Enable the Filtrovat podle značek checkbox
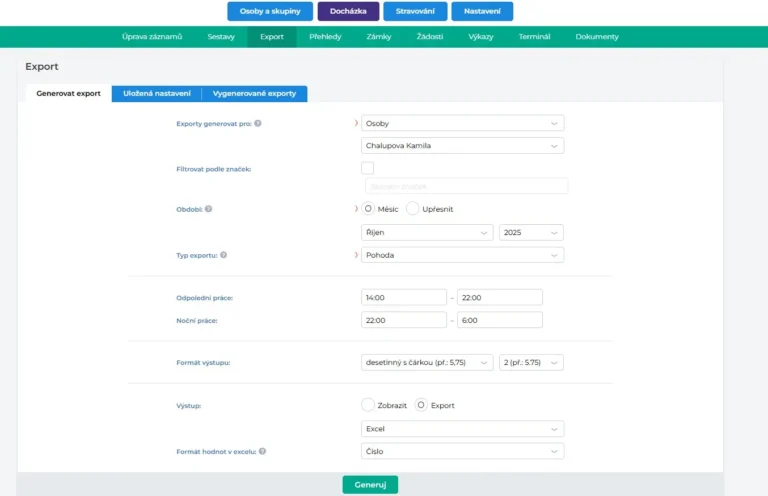 [x=367, y=168]
